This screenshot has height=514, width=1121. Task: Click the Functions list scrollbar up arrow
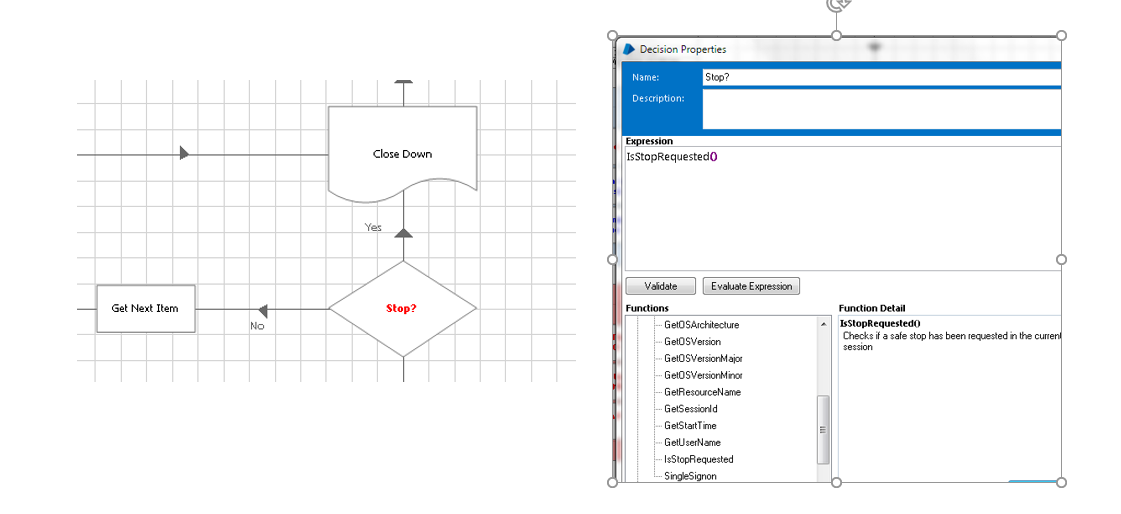[x=824, y=325]
